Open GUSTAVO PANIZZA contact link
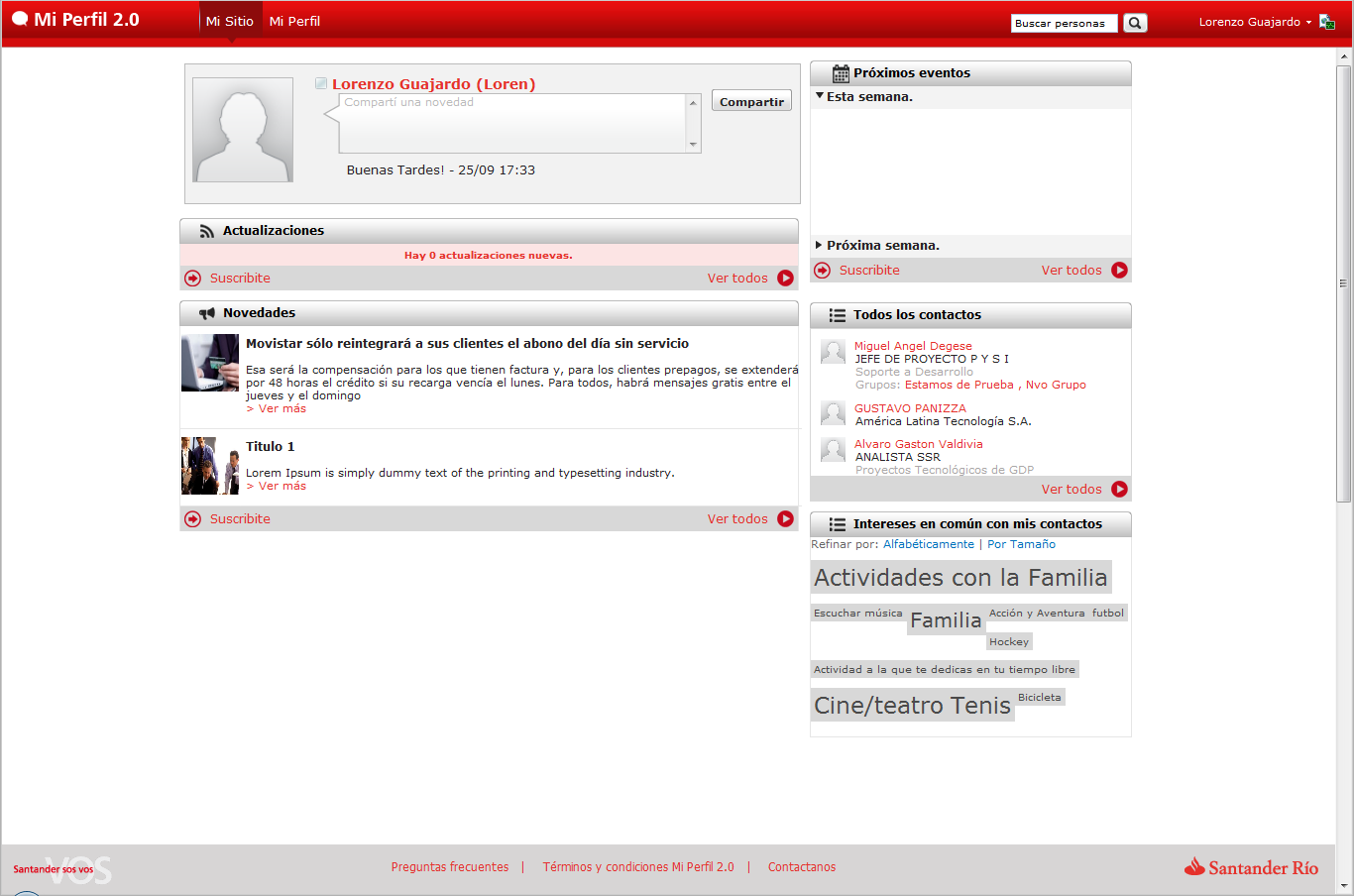Viewport: 1354px width, 896px height. coord(910,408)
